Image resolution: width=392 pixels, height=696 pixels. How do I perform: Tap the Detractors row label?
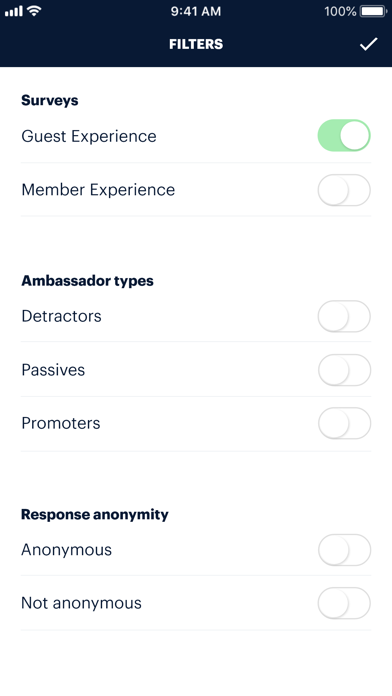(61, 316)
